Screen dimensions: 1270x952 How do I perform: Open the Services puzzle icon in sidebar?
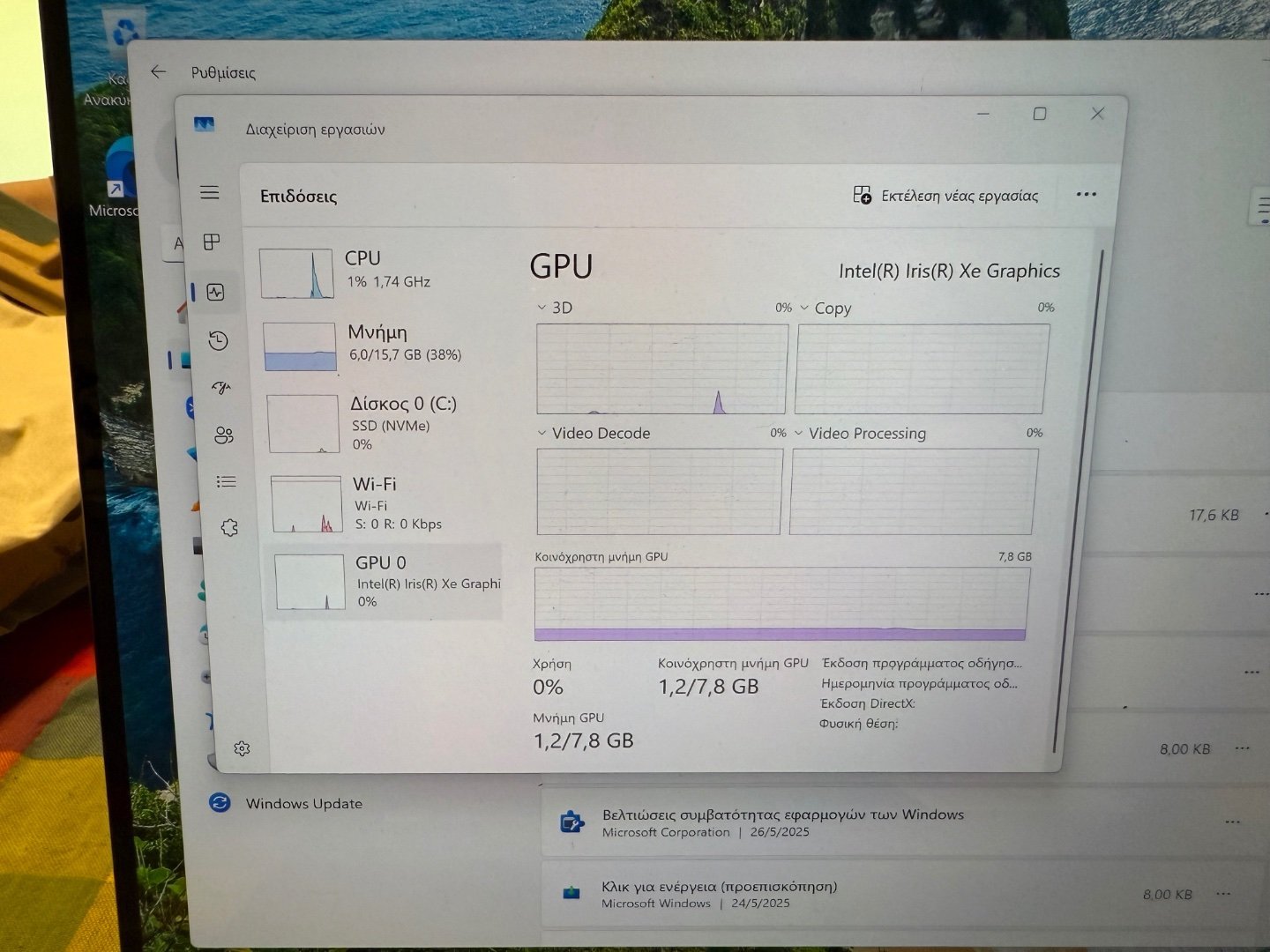pyautogui.click(x=229, y=528)
